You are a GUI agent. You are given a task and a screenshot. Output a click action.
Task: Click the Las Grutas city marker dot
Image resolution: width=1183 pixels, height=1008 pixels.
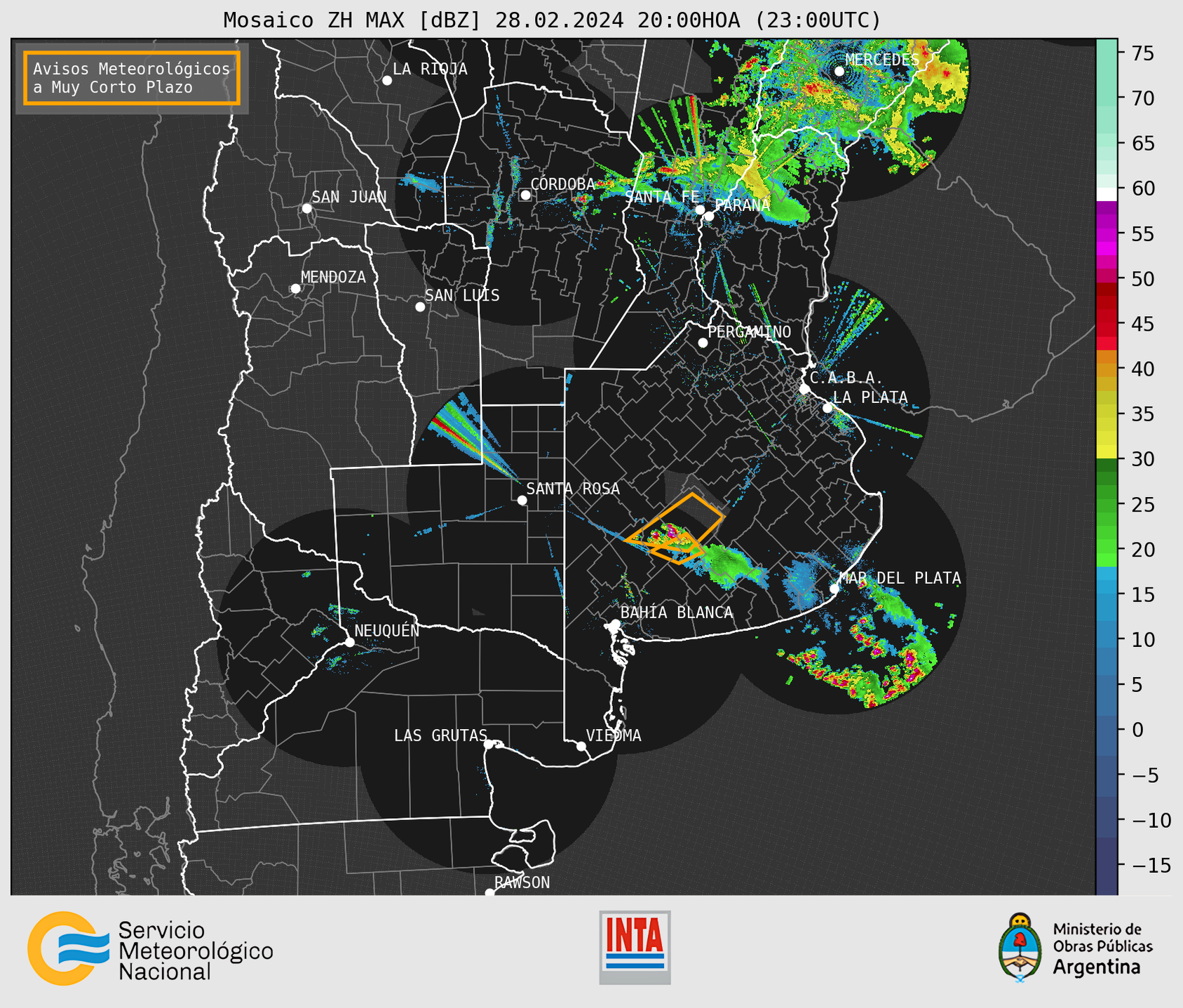pos(489,744)
